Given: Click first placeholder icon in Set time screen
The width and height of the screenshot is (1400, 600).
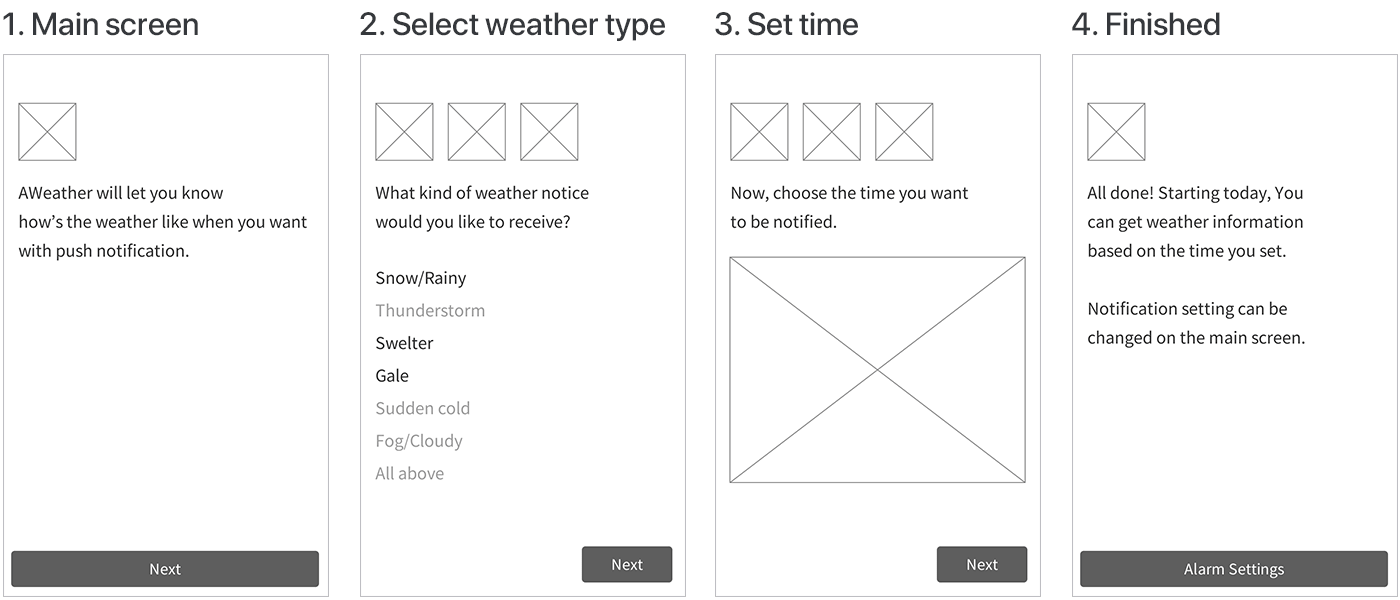Looking at the screenshot, I should pyautogui.click(x=759, y=132).
